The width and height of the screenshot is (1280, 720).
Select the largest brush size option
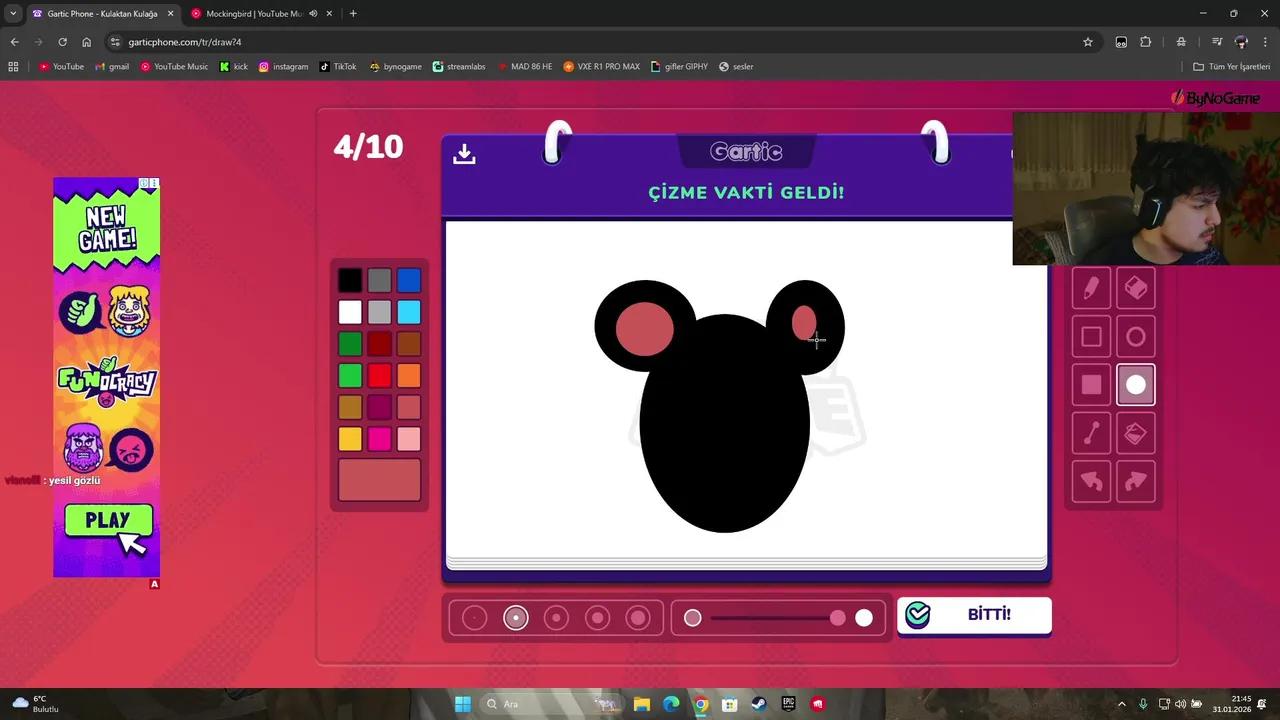click(x=638, y=617)
